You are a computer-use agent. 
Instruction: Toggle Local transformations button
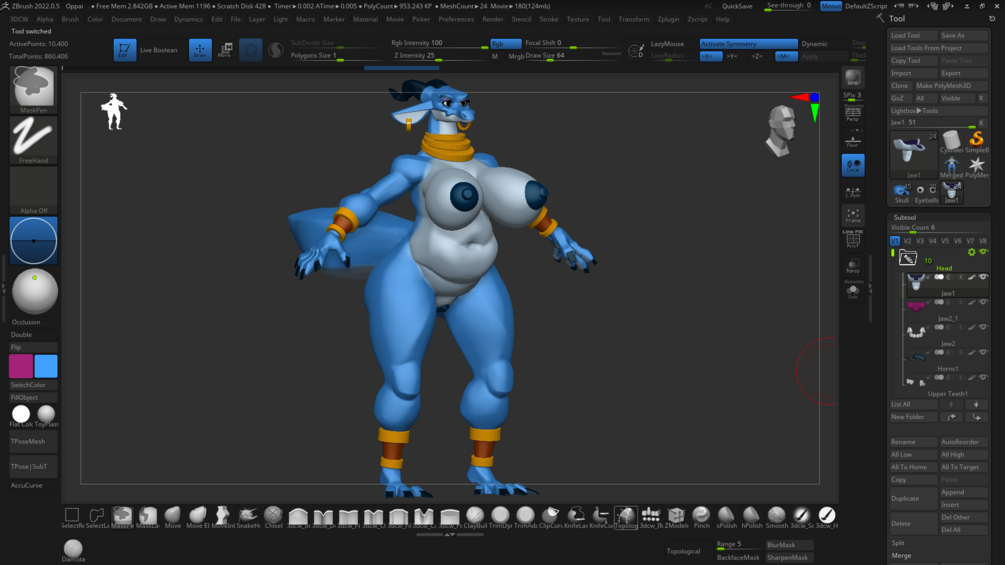[852, 165]
